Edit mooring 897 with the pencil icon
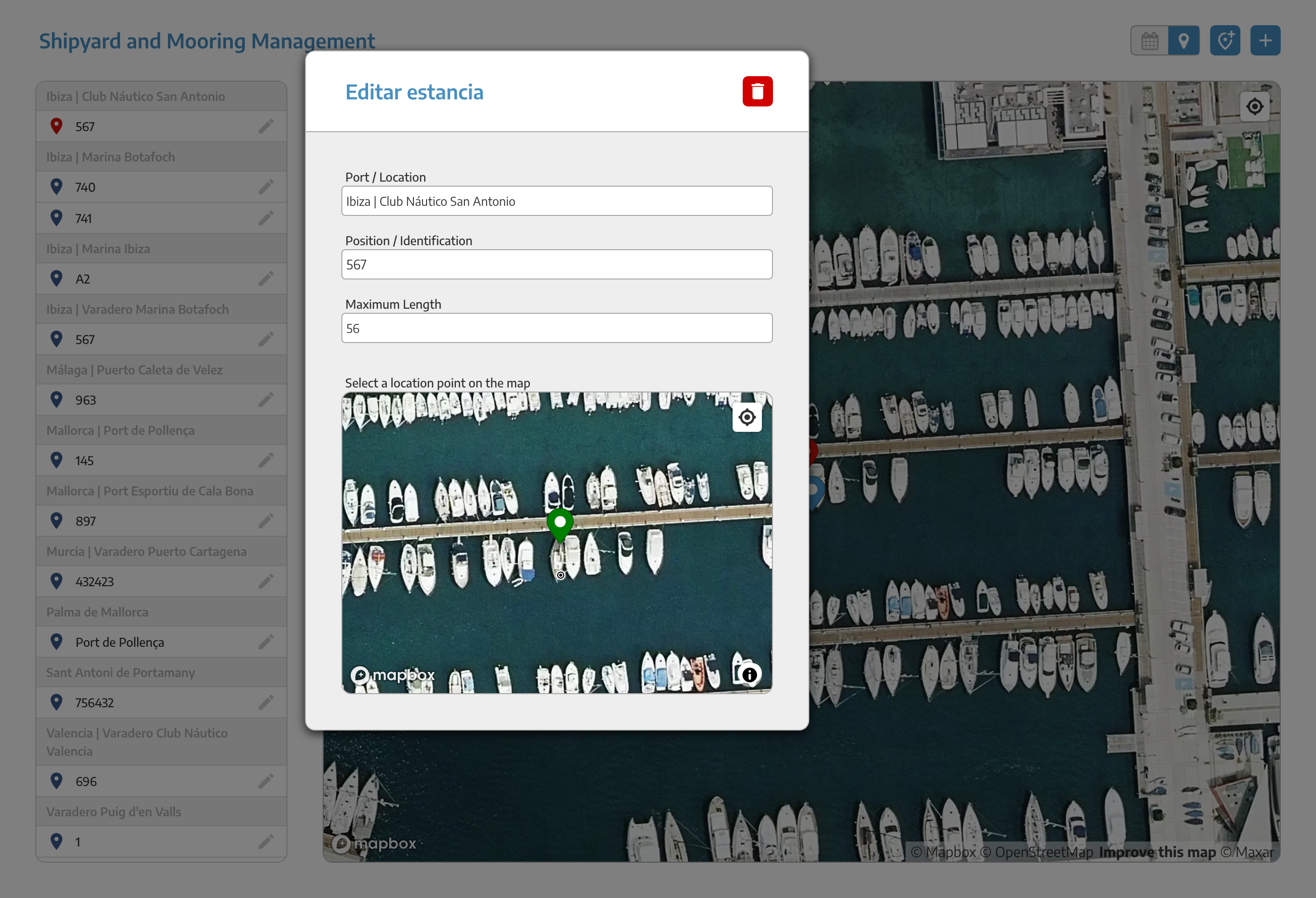This screenshot has height=898, width=1316. [x=266, y=521]
